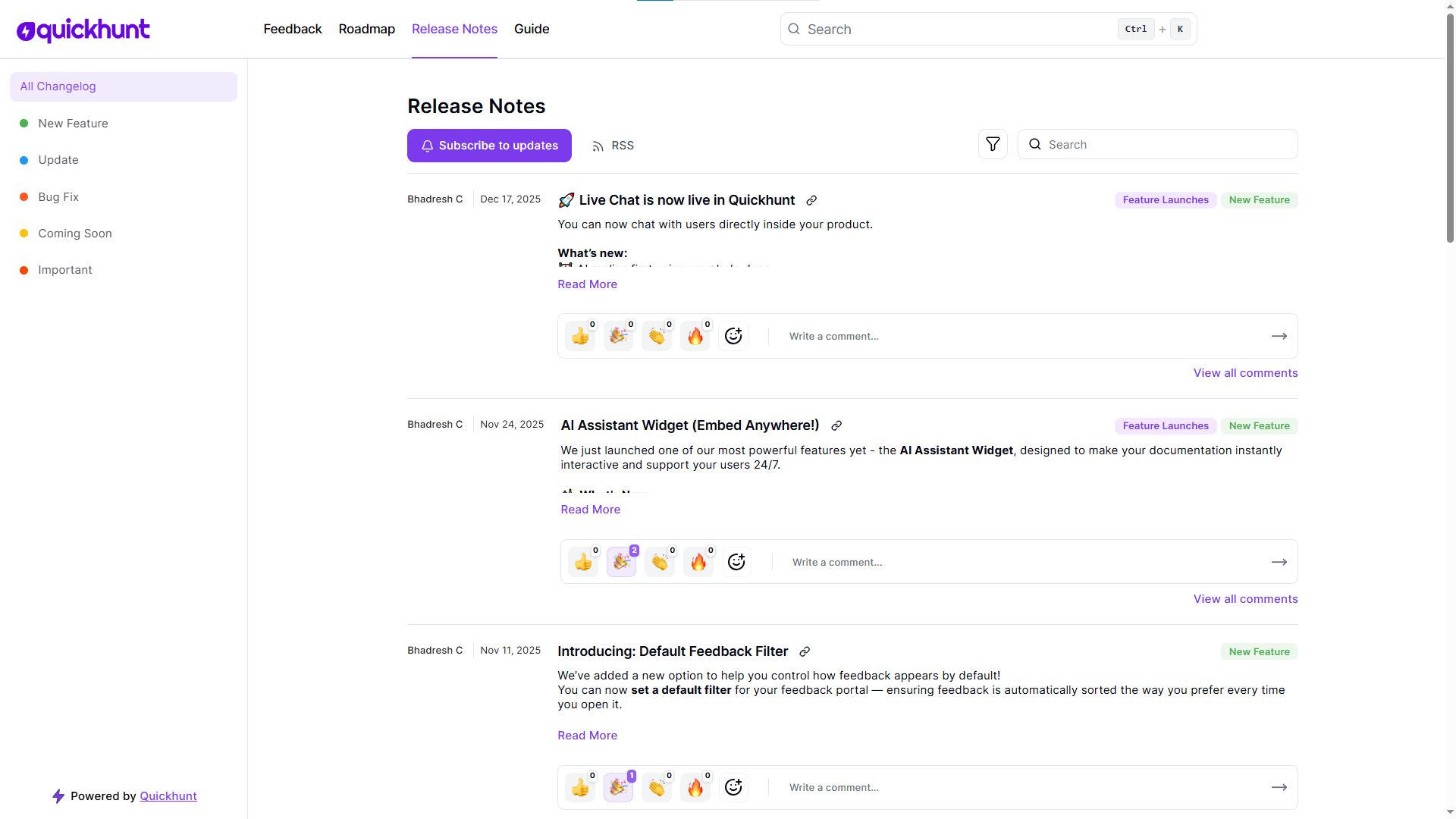The image size is (1456, 819).
Task: Send comment arrow on Live Chat post
Action: point(1279,336)
